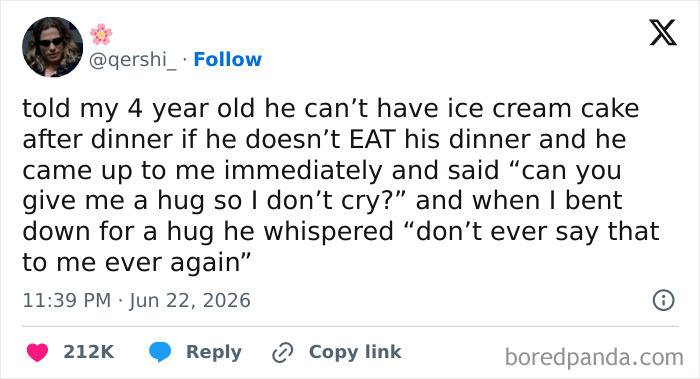
Task: Click the X logo in the corner
Action: pos(663,33)
